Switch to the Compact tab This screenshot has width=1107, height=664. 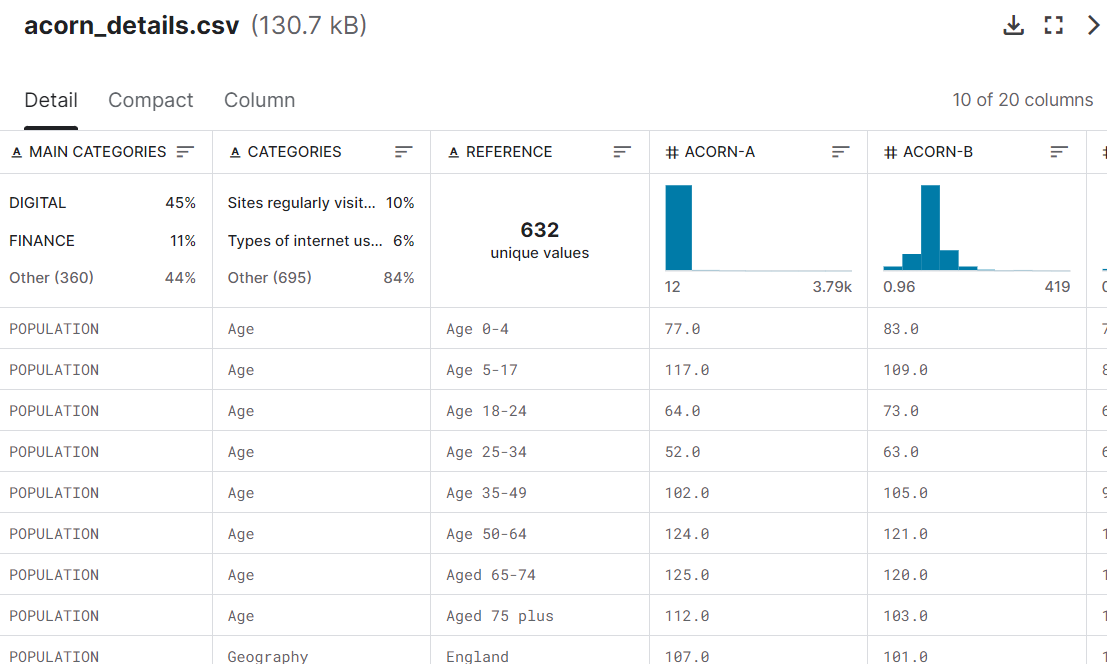pos(151,100)
